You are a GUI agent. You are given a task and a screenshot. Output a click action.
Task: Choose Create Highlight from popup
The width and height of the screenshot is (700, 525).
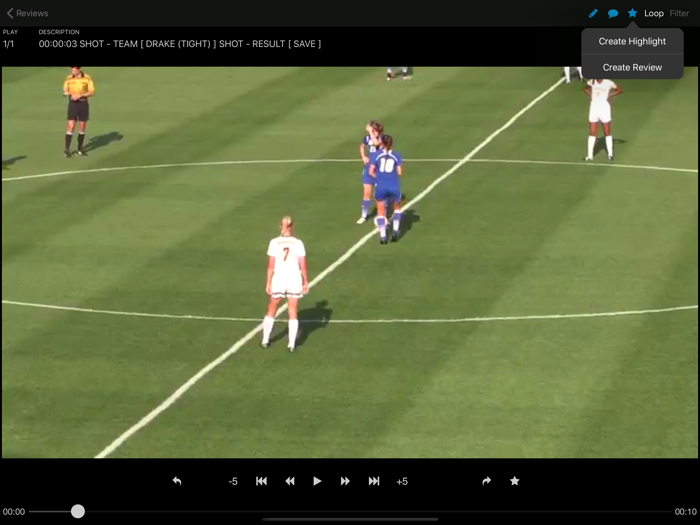pyautogui.click(x=632, y=42)
